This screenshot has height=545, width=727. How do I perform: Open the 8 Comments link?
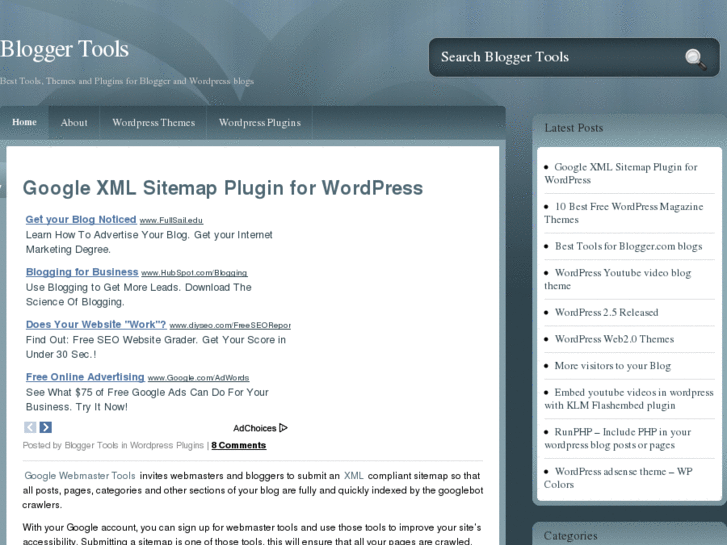click(239, 445)
